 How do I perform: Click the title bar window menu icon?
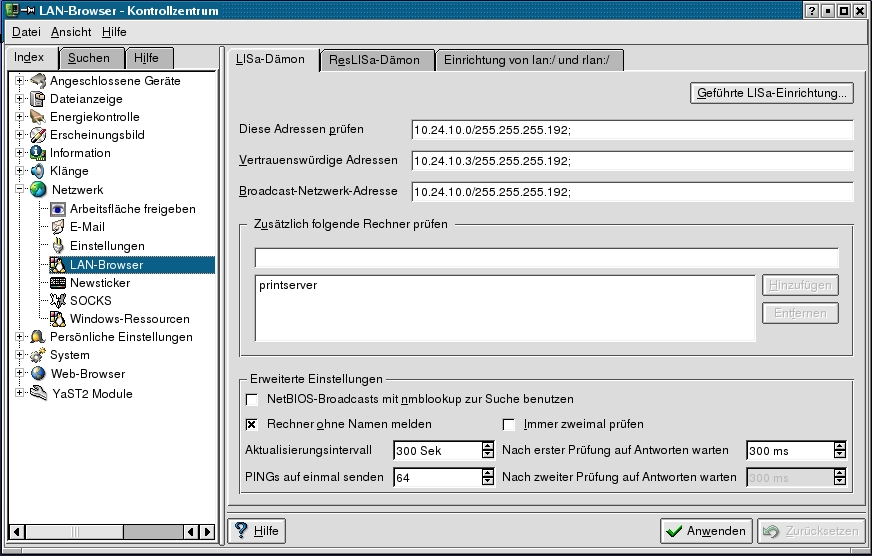pos(11,10)
